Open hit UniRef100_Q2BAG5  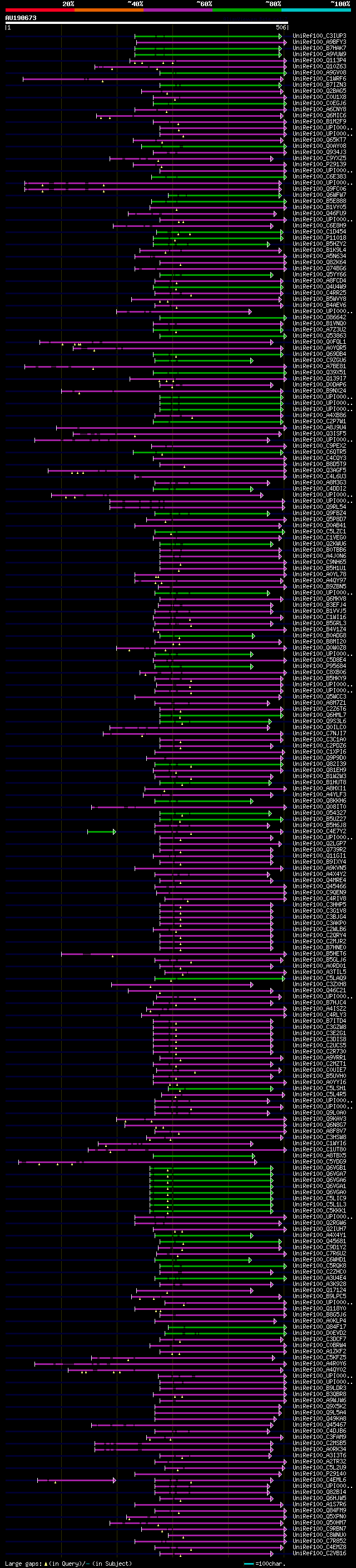319,91
